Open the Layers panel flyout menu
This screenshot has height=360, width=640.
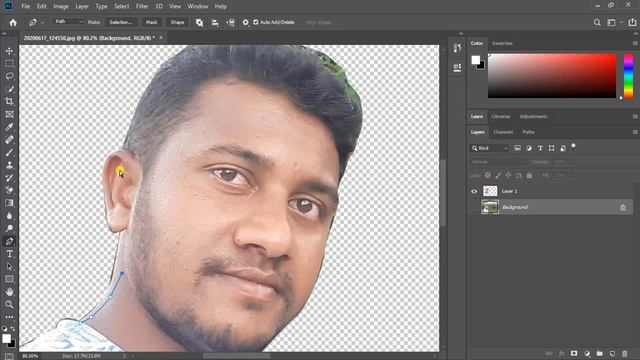pyautogui.click(x=635, y=132)
